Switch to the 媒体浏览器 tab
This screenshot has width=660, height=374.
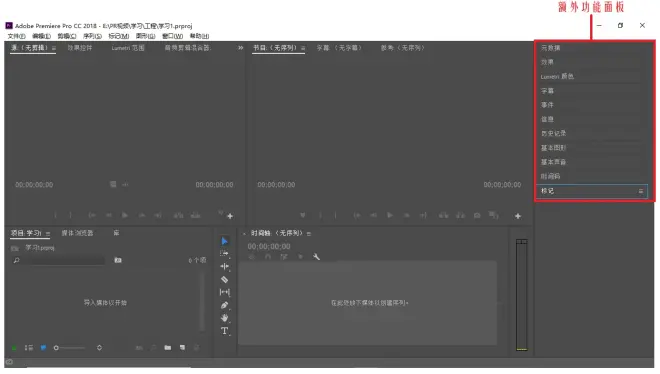[x=77, y=233]
